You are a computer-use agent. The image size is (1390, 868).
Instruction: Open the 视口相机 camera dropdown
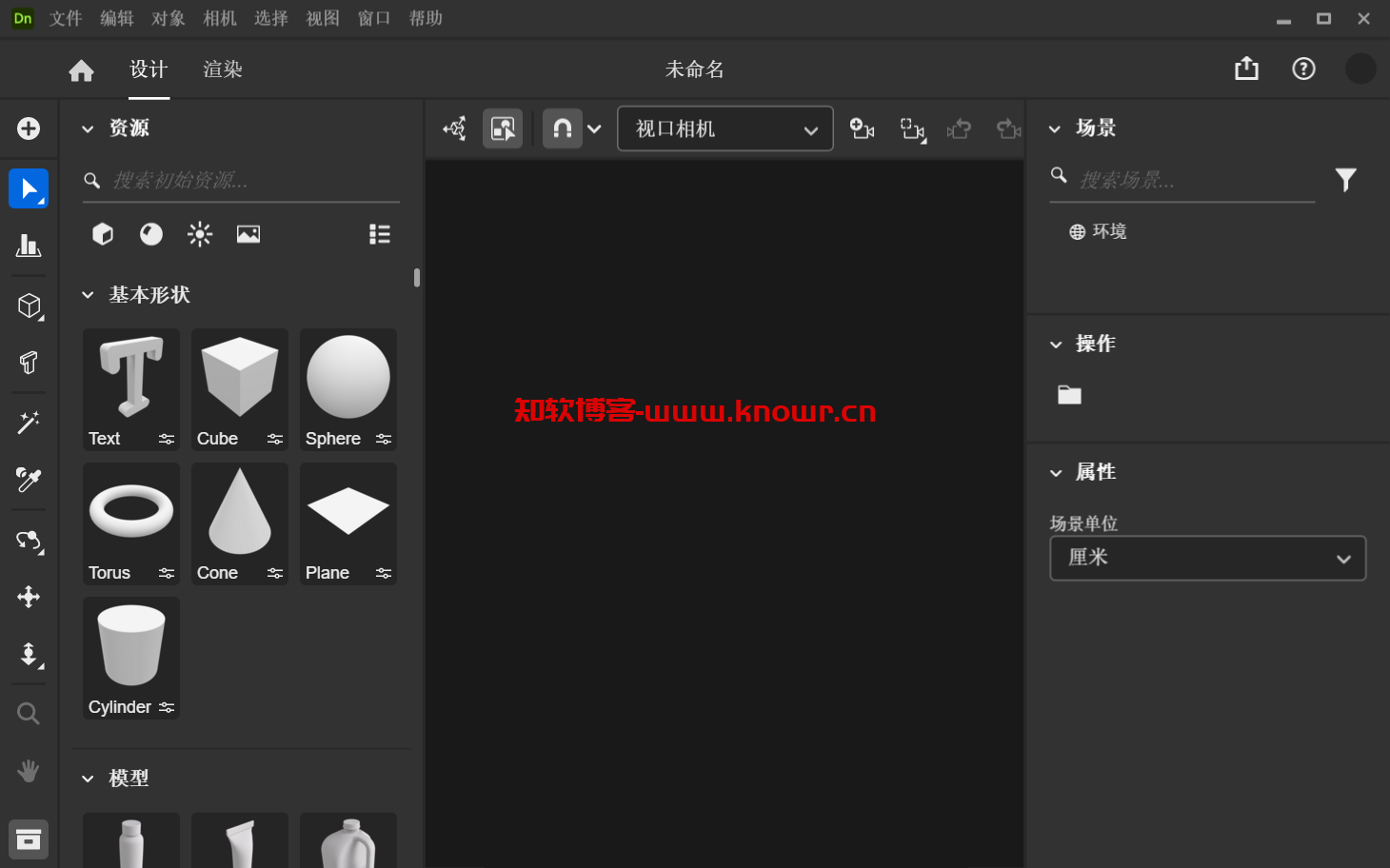(x=725, y=128)
